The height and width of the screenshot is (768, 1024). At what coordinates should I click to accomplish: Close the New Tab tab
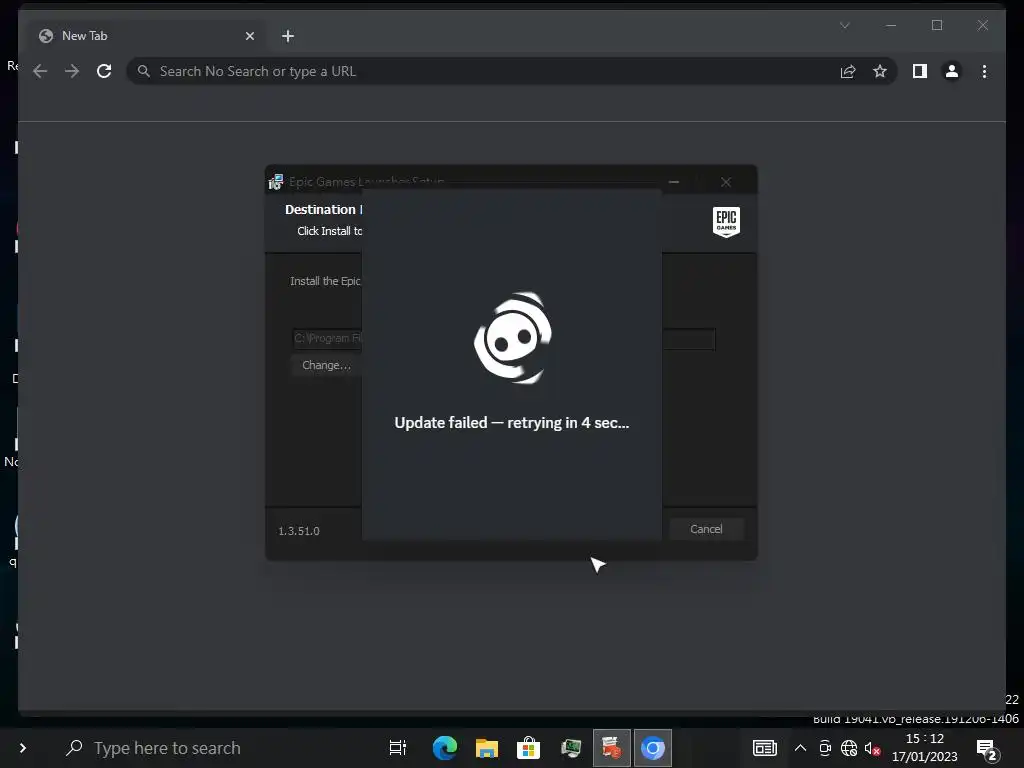coord(249,36)
